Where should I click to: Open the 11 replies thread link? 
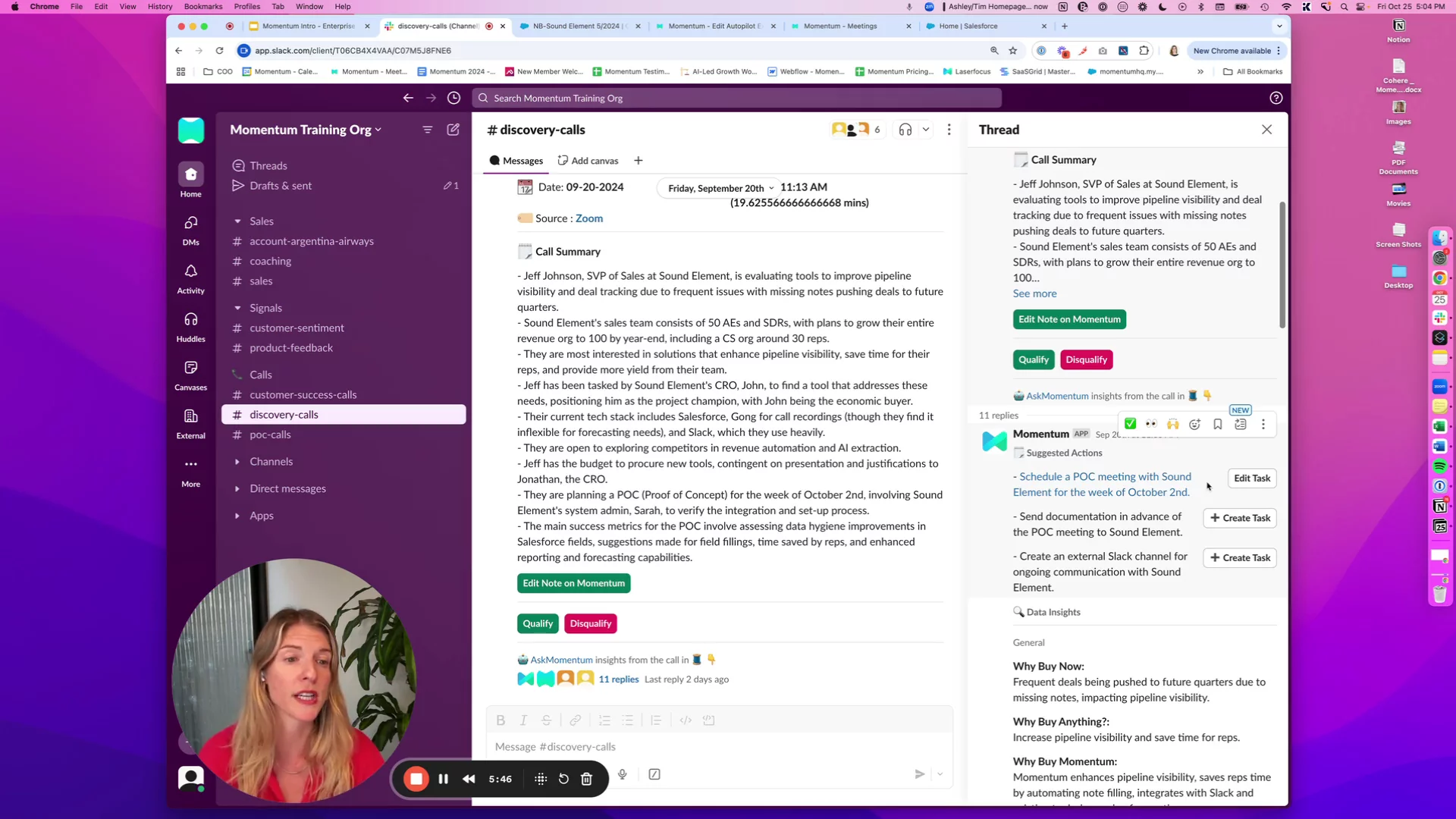(618, 679)
